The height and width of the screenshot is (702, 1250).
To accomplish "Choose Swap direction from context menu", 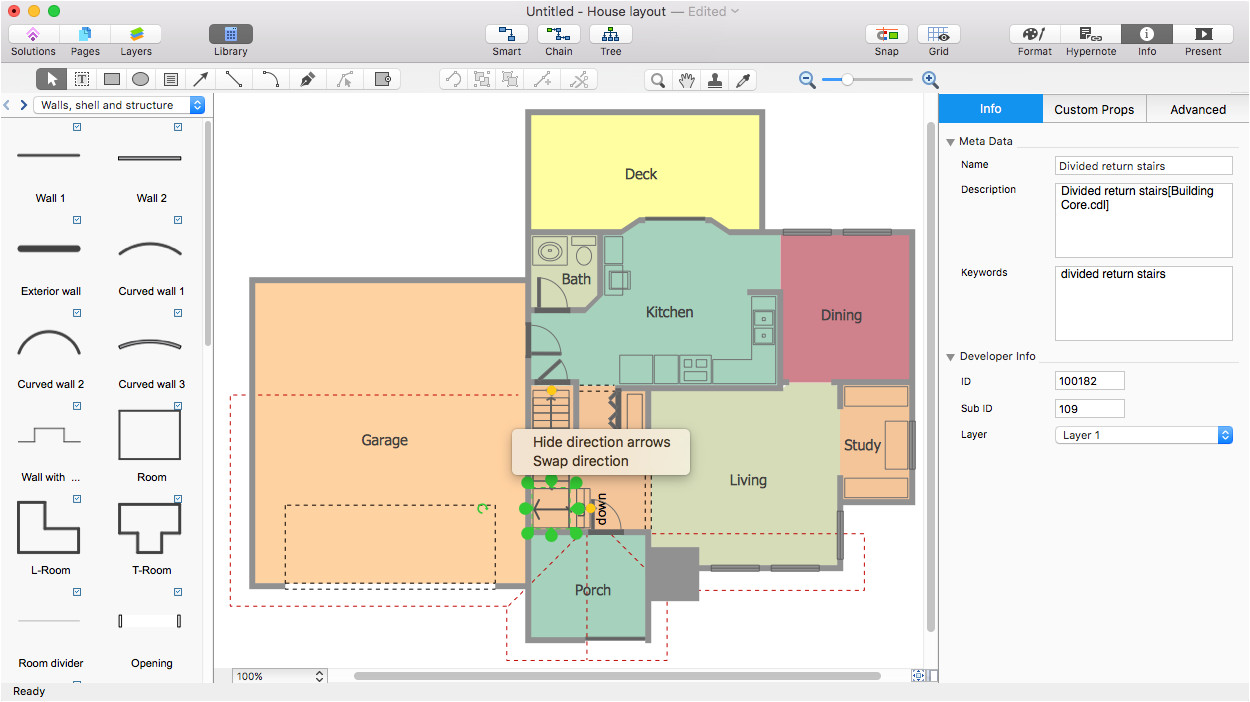I will click(x=580, y=461).
